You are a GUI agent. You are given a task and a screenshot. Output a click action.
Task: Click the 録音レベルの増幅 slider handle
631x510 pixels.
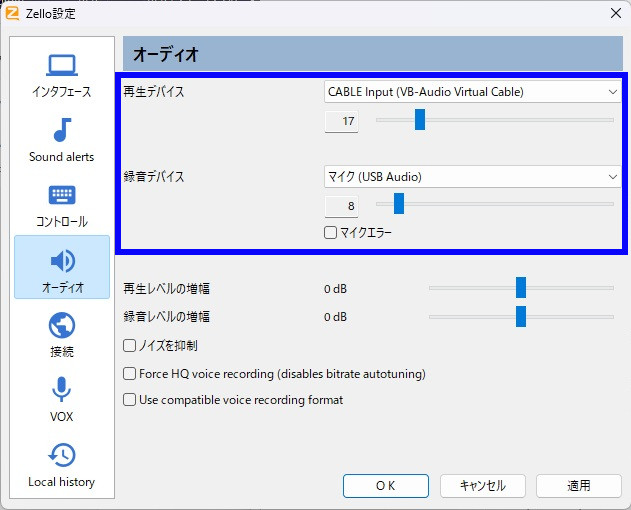(521, 317)
